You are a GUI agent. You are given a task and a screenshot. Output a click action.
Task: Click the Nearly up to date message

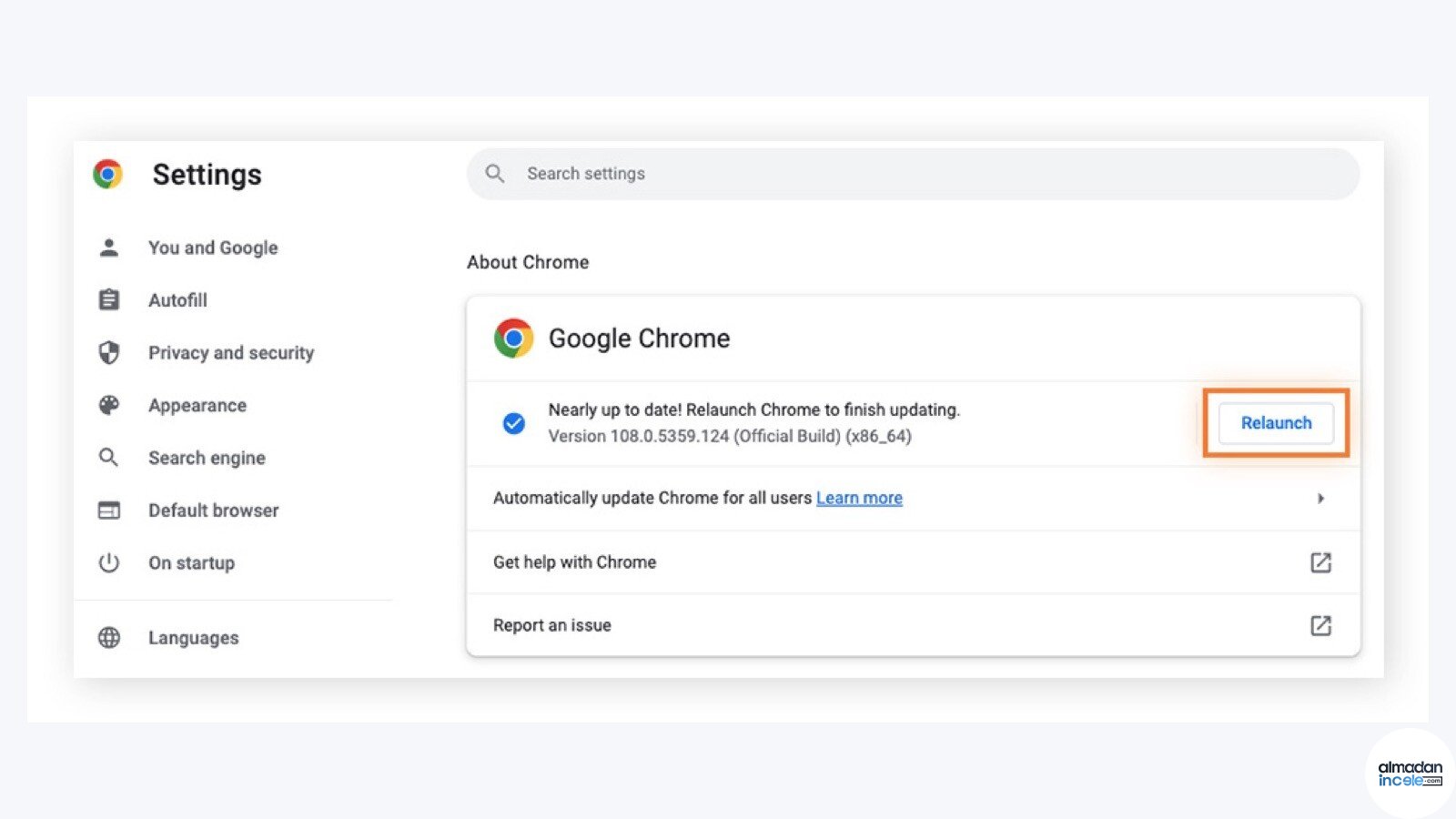tap(753, 409)
